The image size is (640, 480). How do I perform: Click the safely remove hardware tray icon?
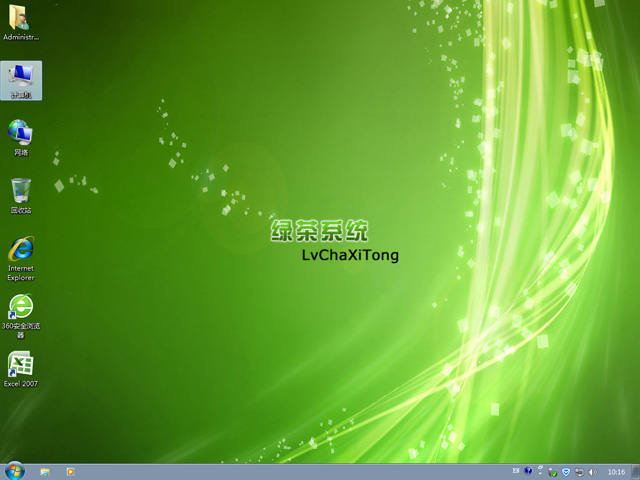[553, 471]
